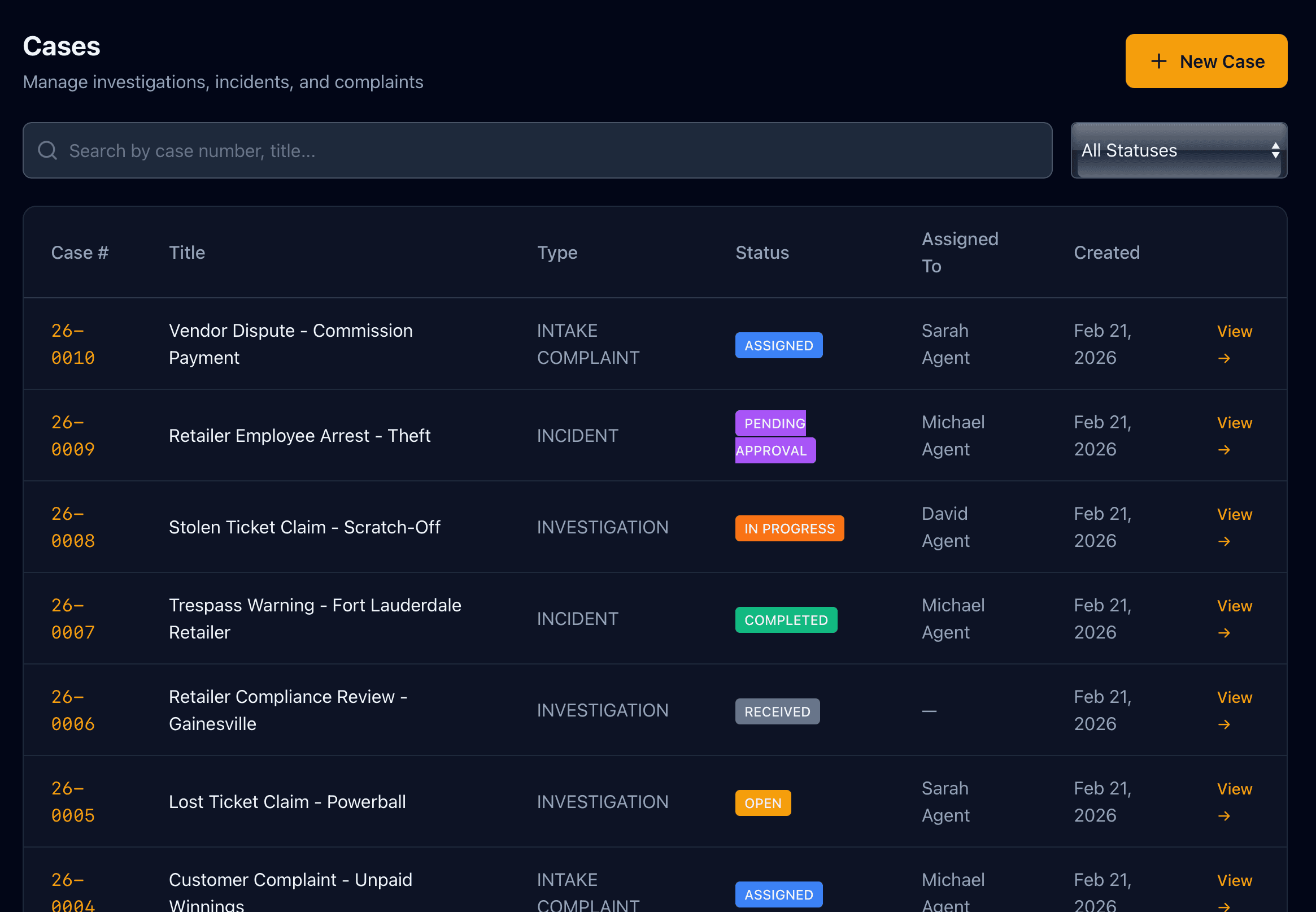Open case number 26-0006
This screenshot has height=912, width=1316.
pos(72,710)
